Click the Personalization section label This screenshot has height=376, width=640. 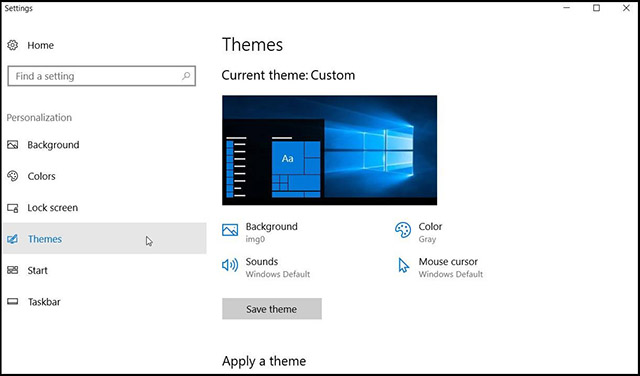point(39,118)
